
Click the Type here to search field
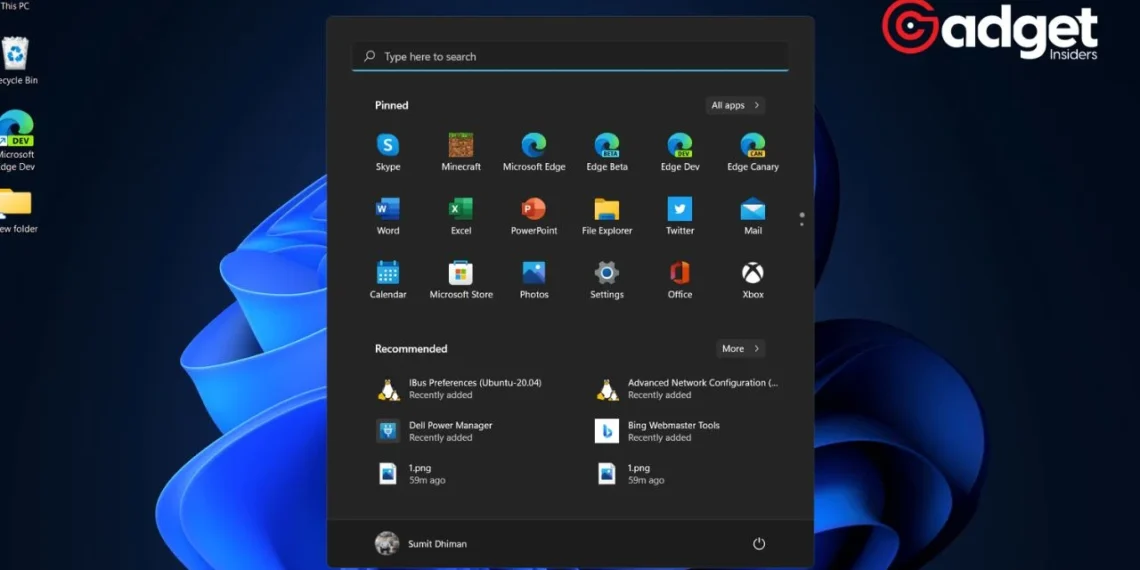click(570, 57)
